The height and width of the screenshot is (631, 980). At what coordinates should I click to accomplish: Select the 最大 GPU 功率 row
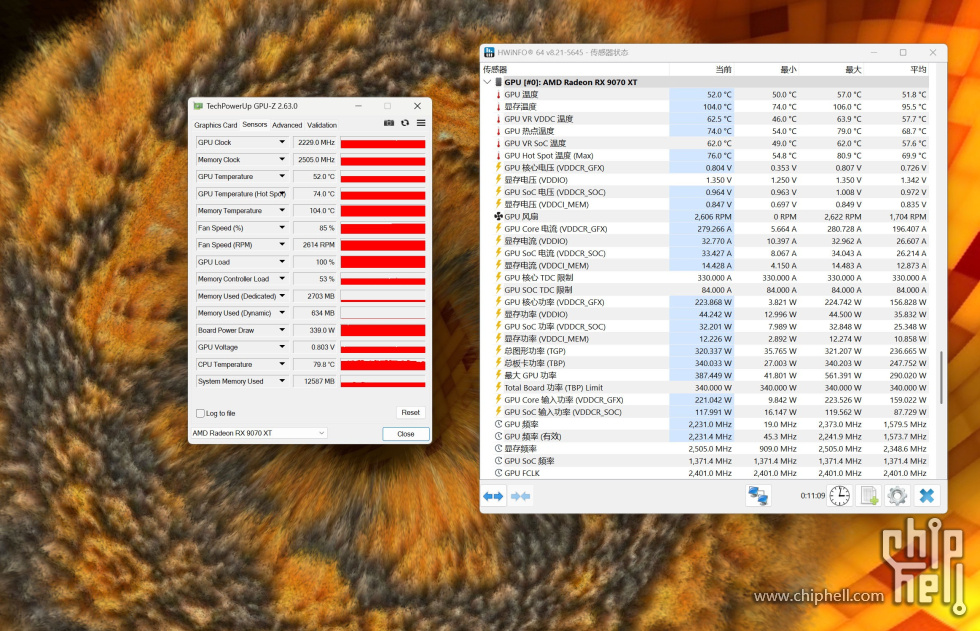tap(706, 375)
